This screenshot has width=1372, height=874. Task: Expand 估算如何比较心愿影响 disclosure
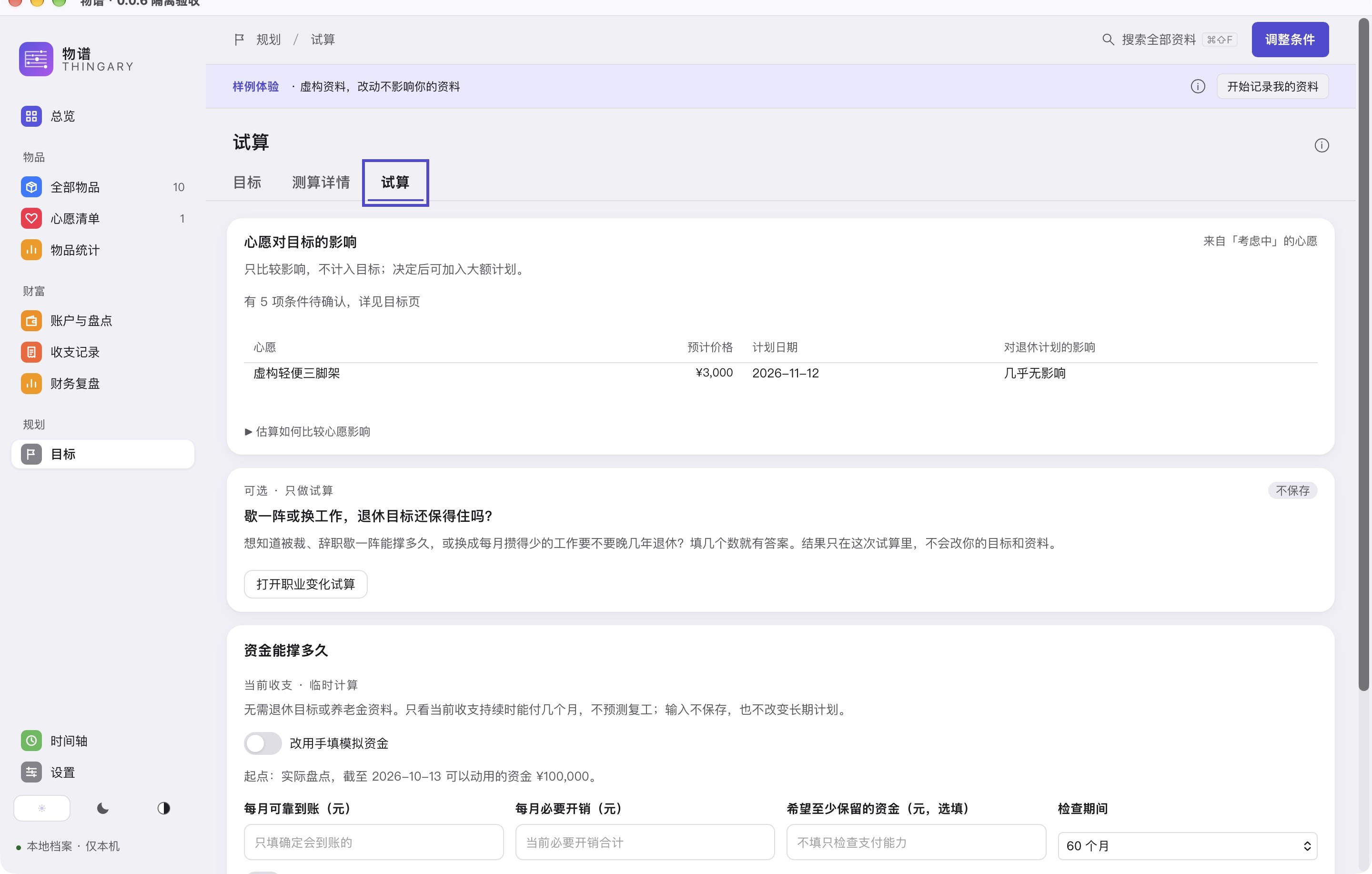[307, 432]
